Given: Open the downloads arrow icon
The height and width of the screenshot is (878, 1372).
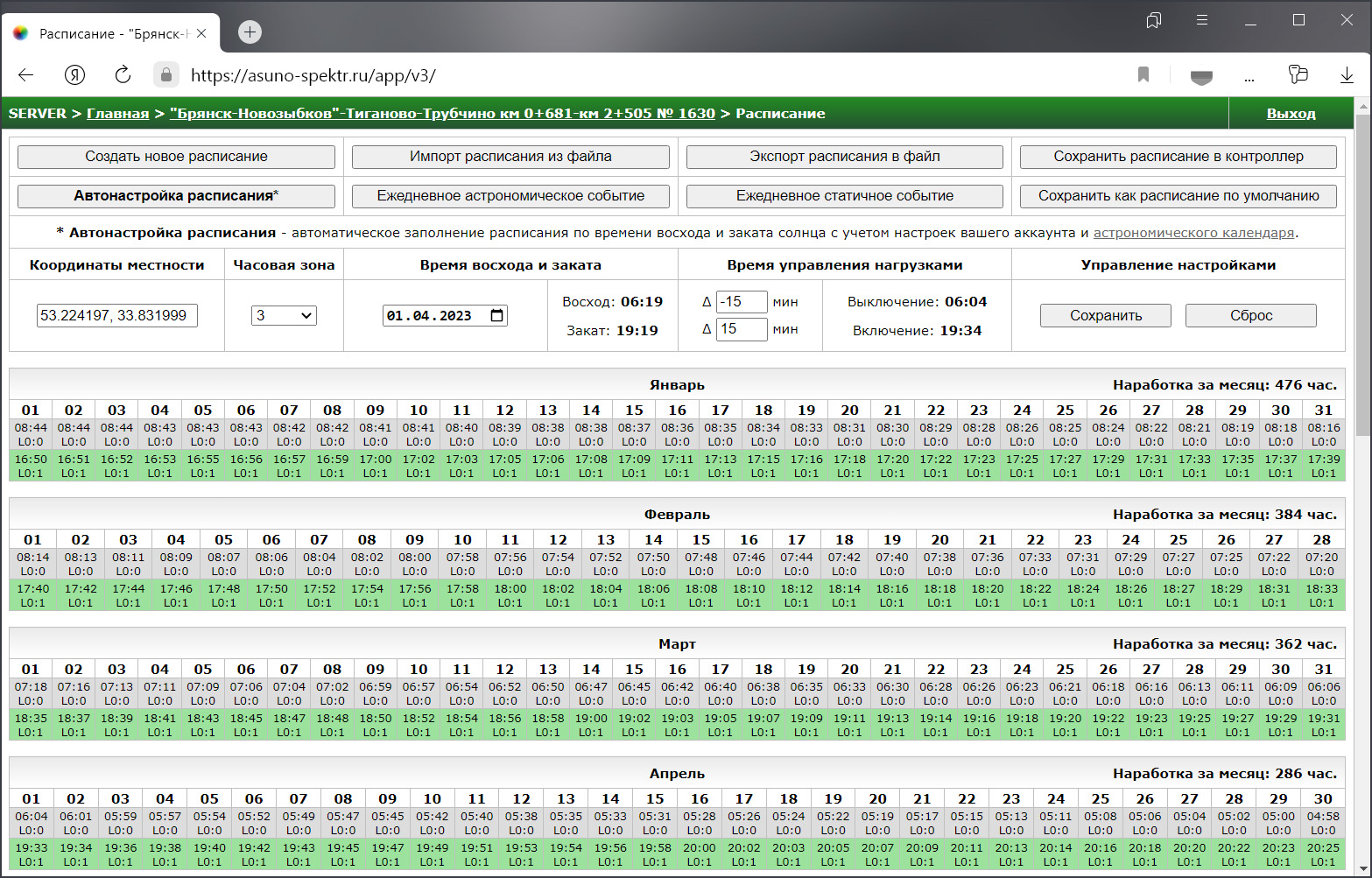Looking at the screenshot, I should point(1347,75).
